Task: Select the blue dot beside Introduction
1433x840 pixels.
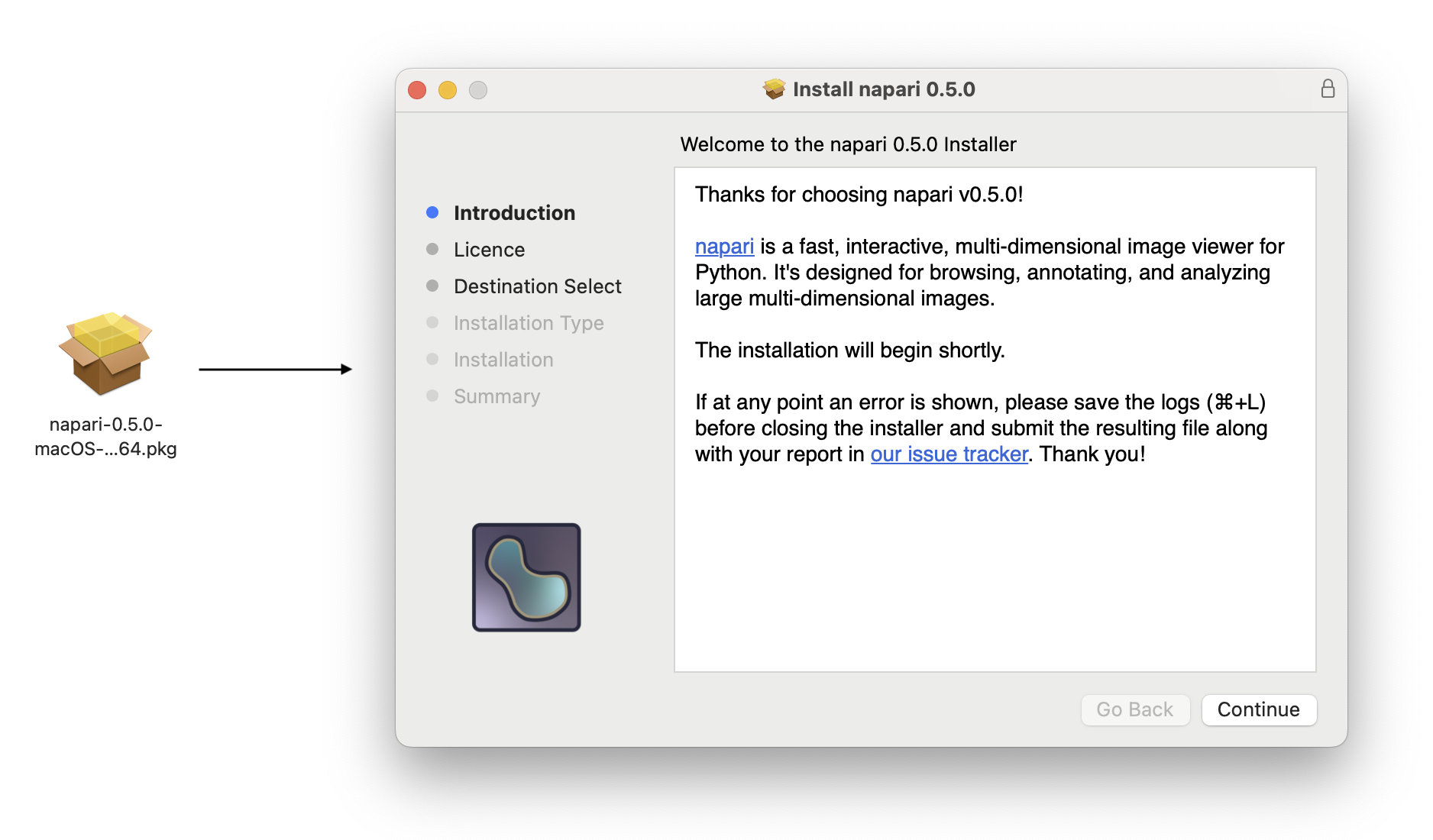Action: point(432,212)
